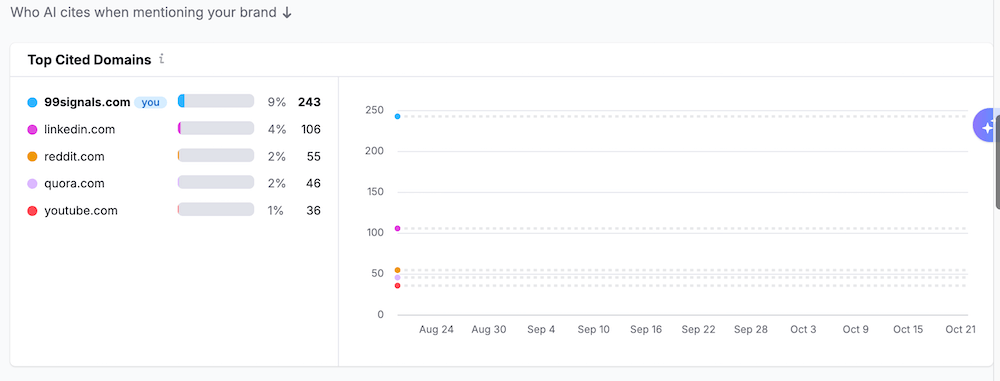Image resolution: width=1000 pixels, height=381 pixels.
Task: Click the linkedin.com share progress bar
Action: point(216,128)
